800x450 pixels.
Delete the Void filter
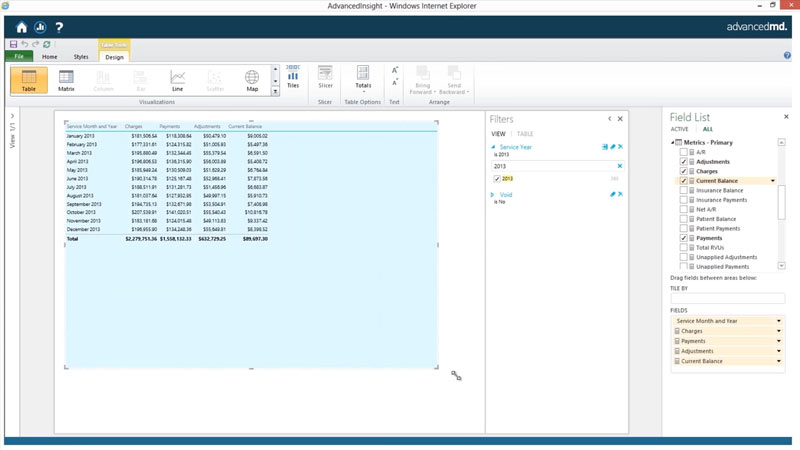(x=620, y=194)
